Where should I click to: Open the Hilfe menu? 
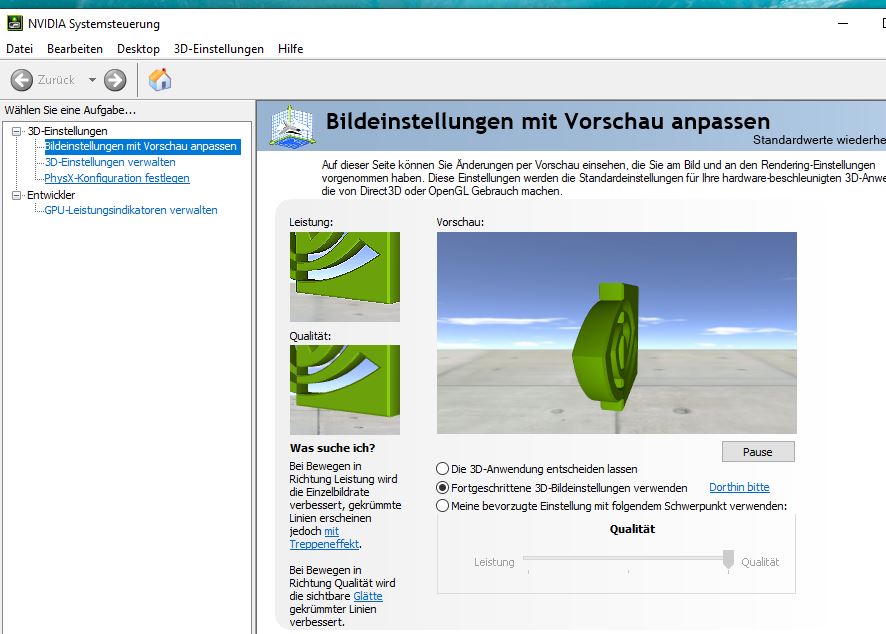tap(290, 49)
